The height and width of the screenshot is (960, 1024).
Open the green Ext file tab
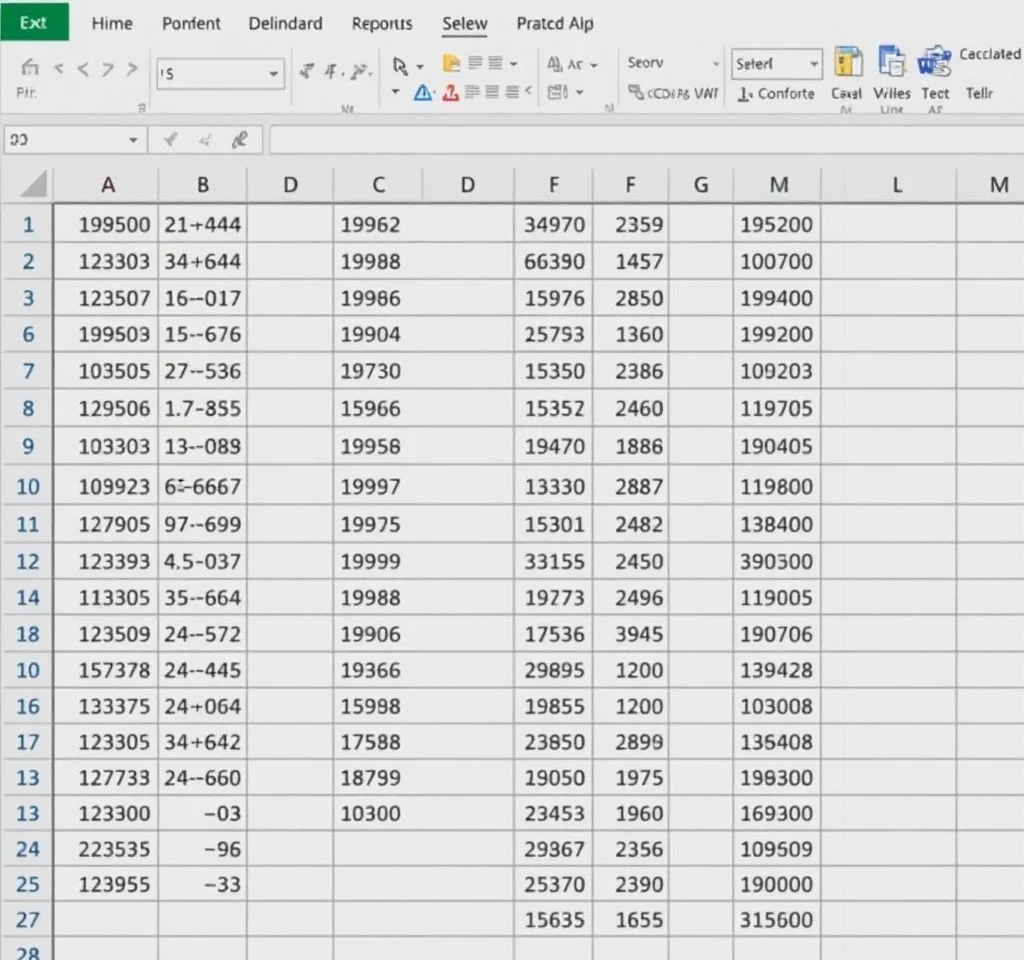[34, 21]
